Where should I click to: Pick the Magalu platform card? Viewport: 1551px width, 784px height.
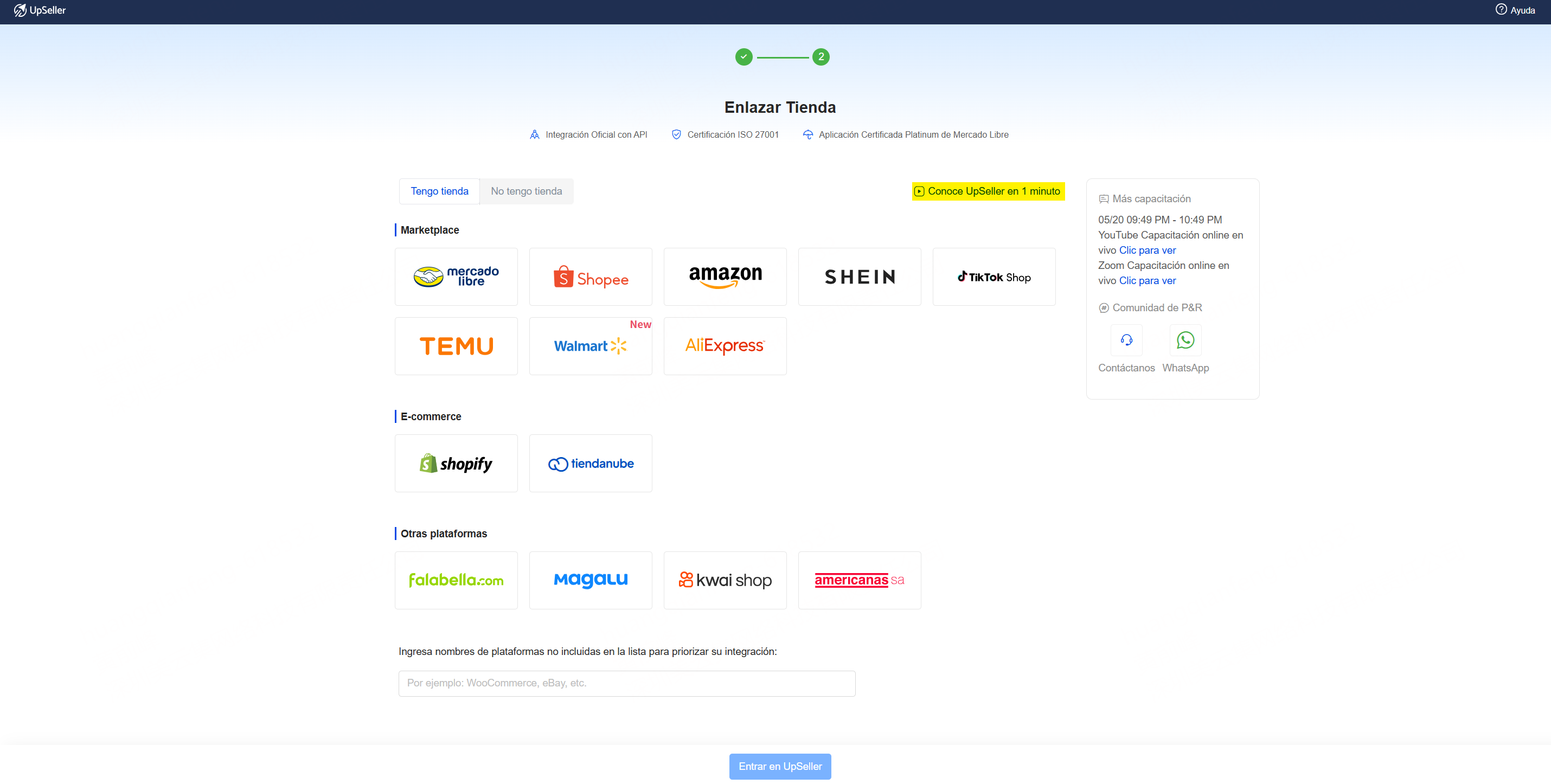point(590,581)
